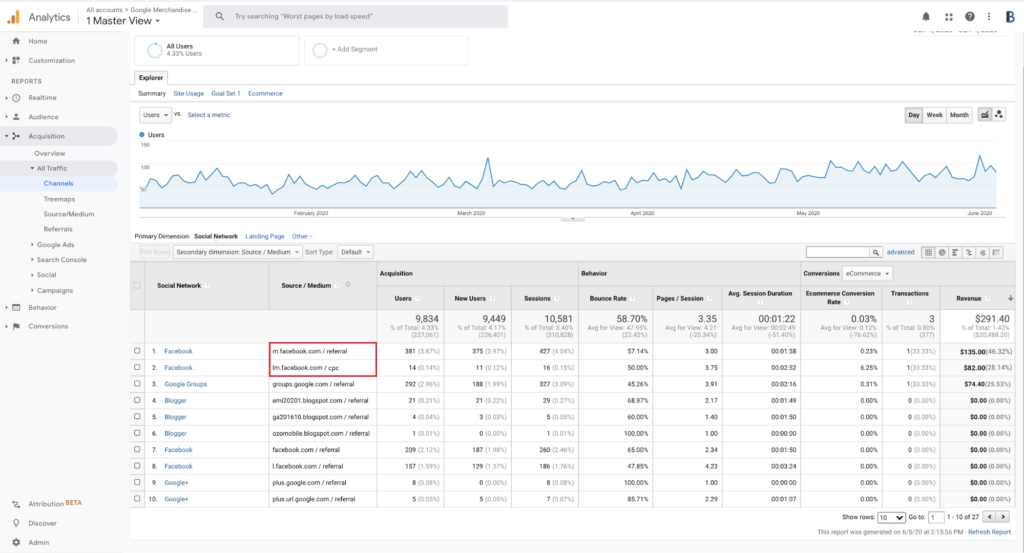Check row 4 emi20201.blogspot.com checkbox

point(137,400)
